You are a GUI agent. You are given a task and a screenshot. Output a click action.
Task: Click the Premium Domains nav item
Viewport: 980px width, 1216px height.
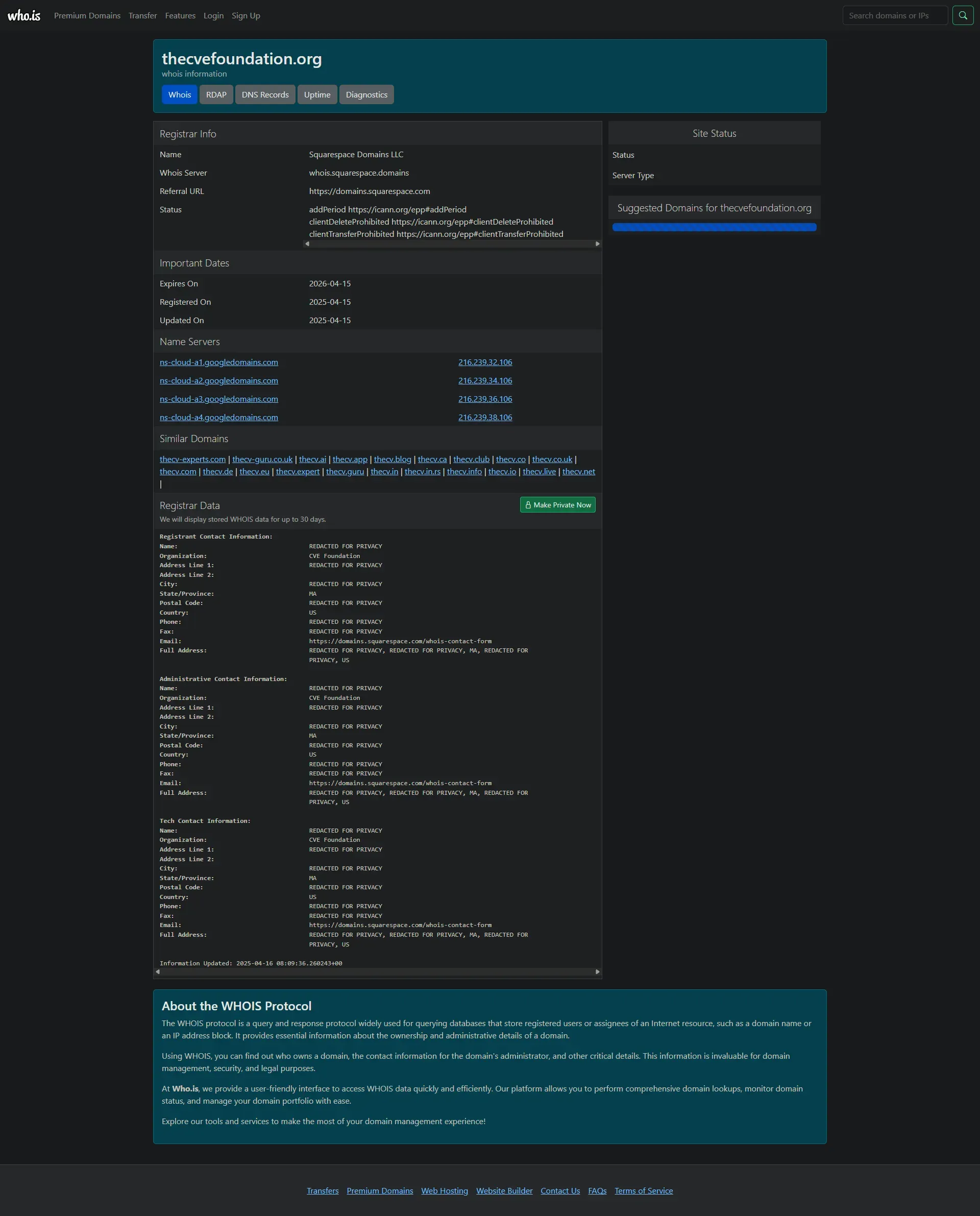pos(87,16)
